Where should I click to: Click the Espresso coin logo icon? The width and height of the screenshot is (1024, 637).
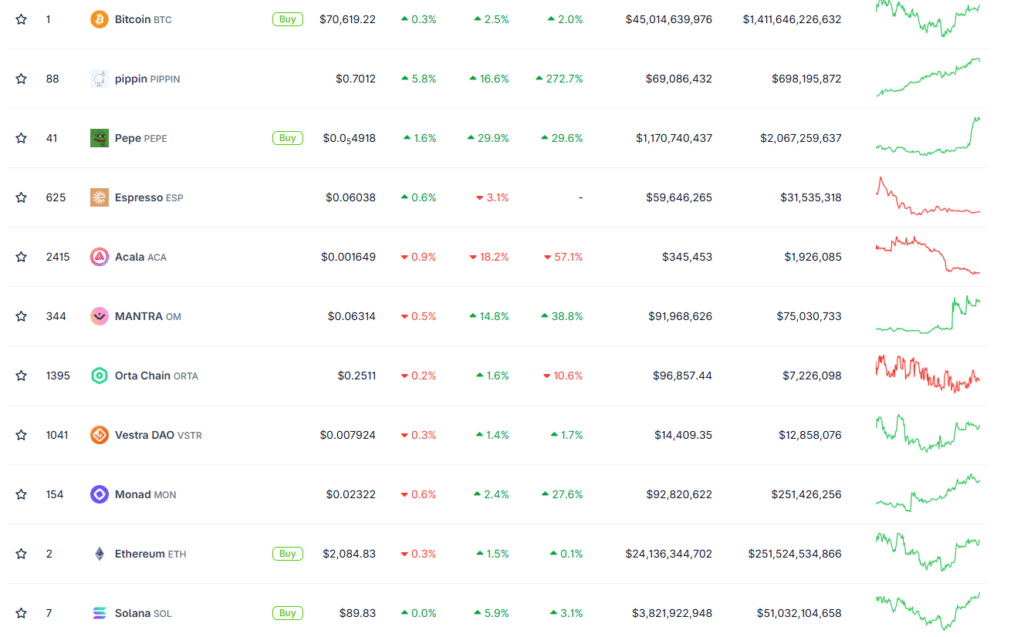pos(99,197)
